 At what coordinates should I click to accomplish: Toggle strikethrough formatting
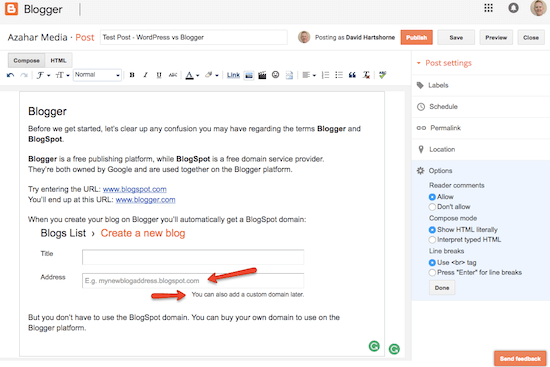[173, 75]
